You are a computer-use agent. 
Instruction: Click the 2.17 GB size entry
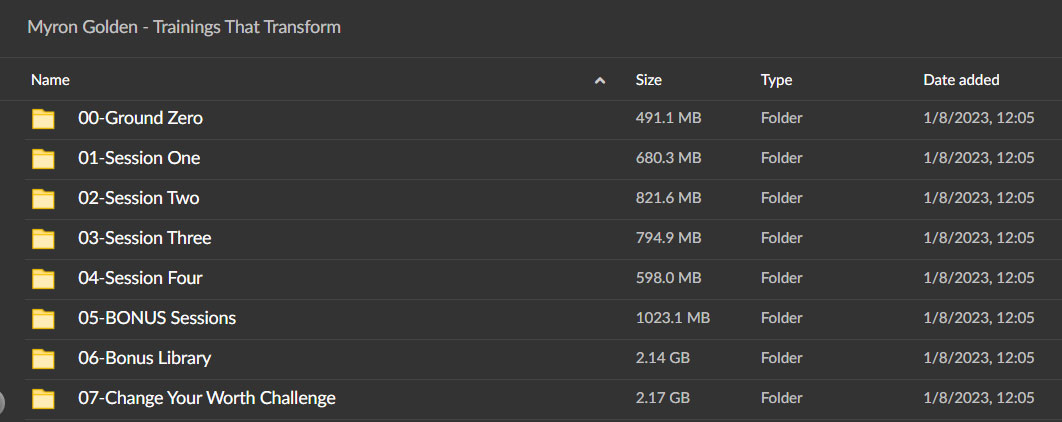click(x=662, y=398)
